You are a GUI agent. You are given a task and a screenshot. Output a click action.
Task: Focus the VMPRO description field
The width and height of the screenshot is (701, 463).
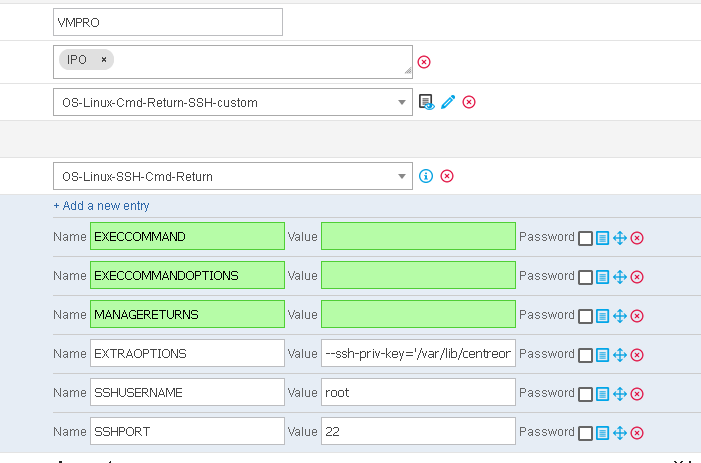[168, 22]
